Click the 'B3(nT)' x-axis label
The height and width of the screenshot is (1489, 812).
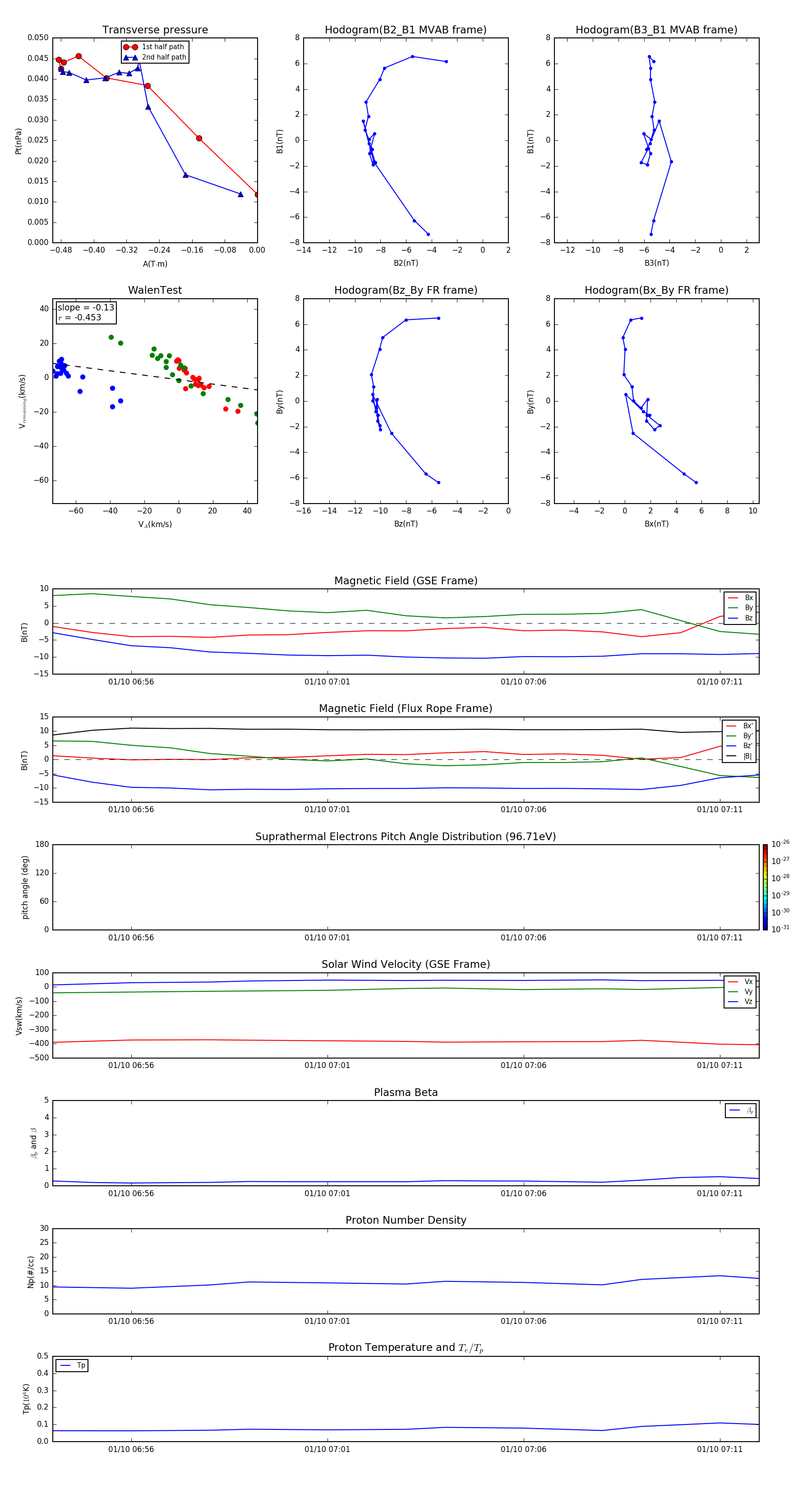656,263
